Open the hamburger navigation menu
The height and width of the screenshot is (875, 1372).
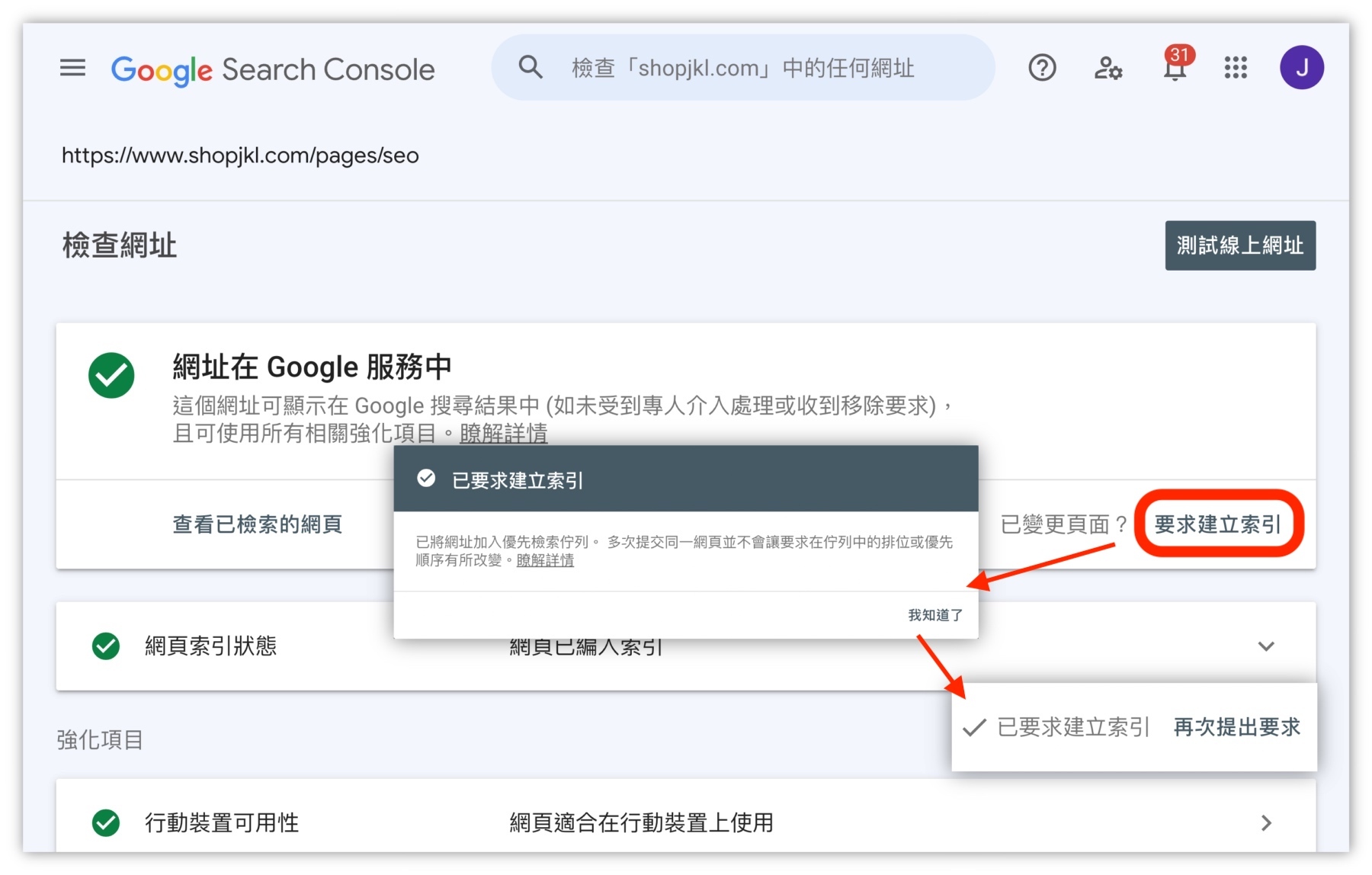coord(72,69)
